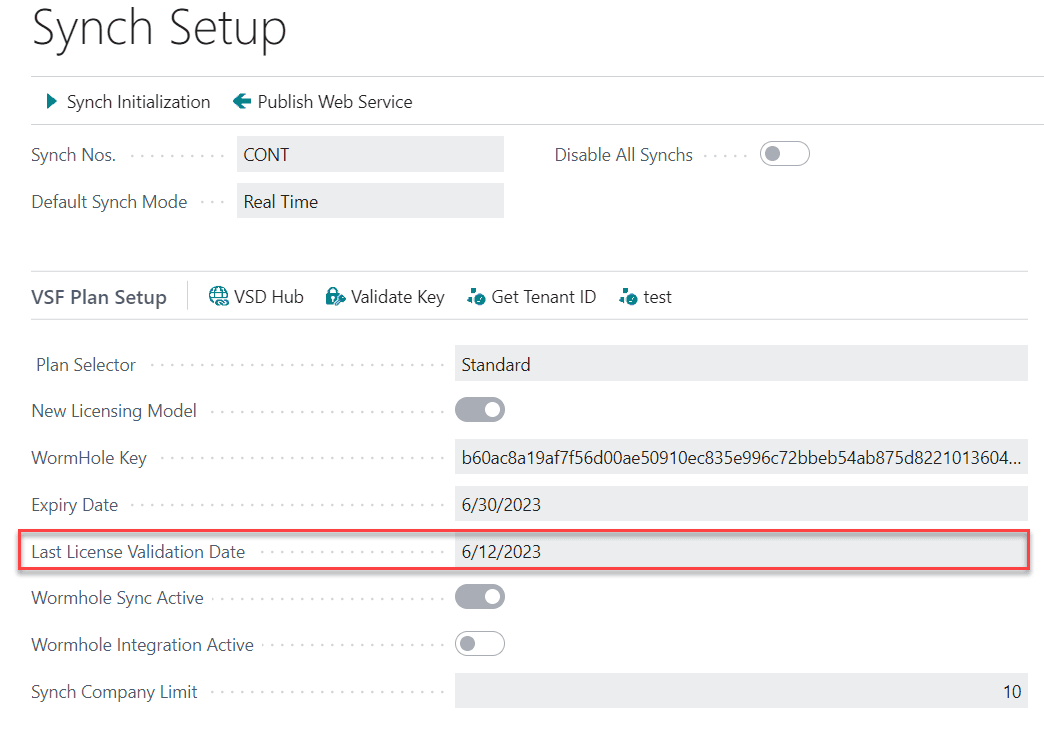The image size is (1044, 730).
Task: Select the key symbol beside Validate Key
Action: [335, 296]
